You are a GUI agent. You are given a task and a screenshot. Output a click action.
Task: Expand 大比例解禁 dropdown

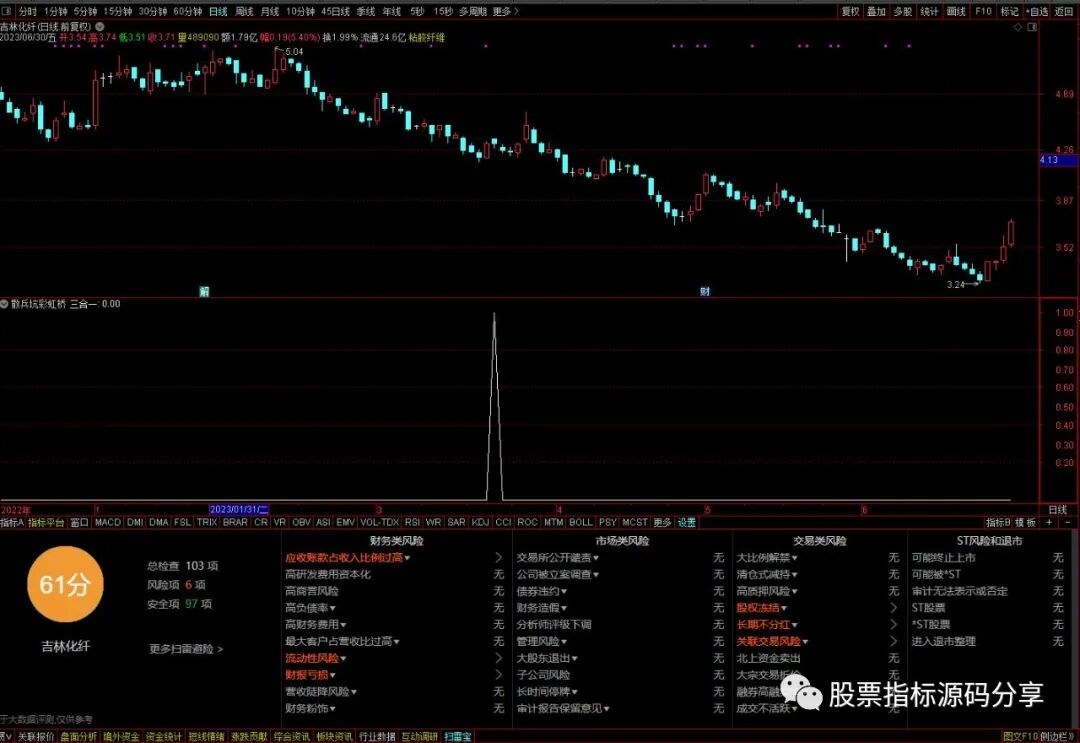tap(794, 558)
